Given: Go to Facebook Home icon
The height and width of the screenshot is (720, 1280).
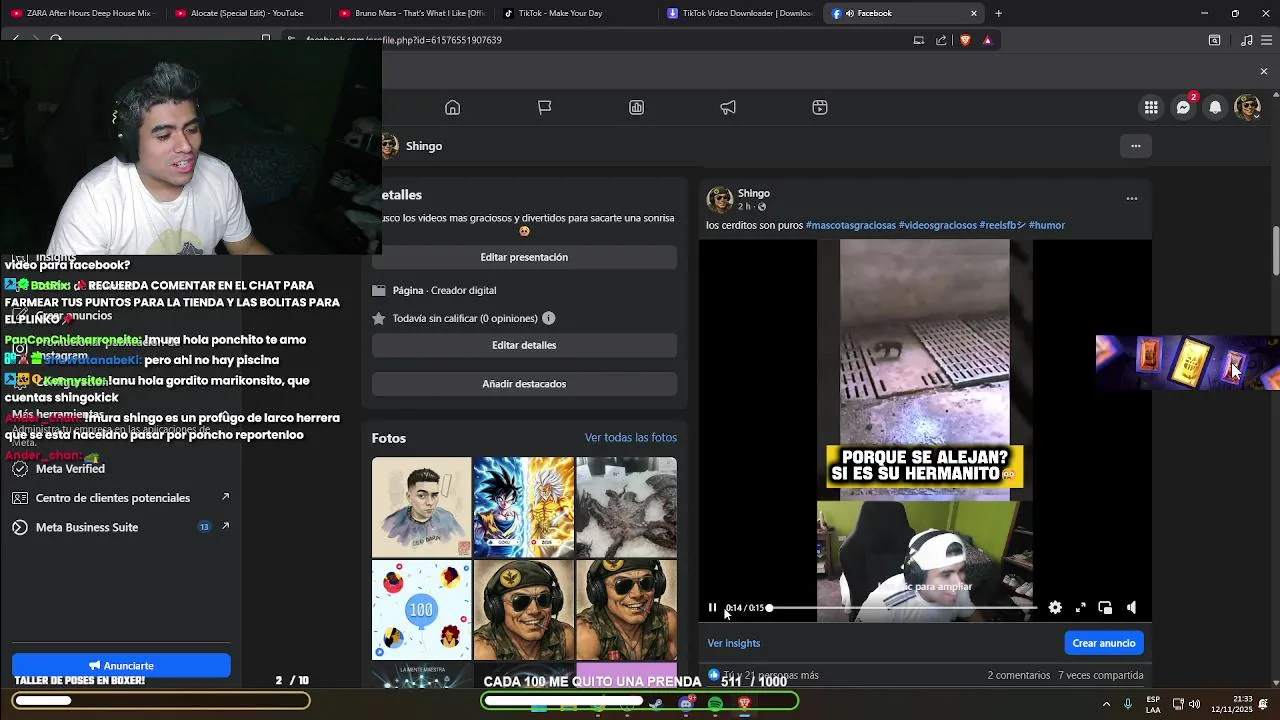Looking at the screenshot, I should (x=452, y=108).
